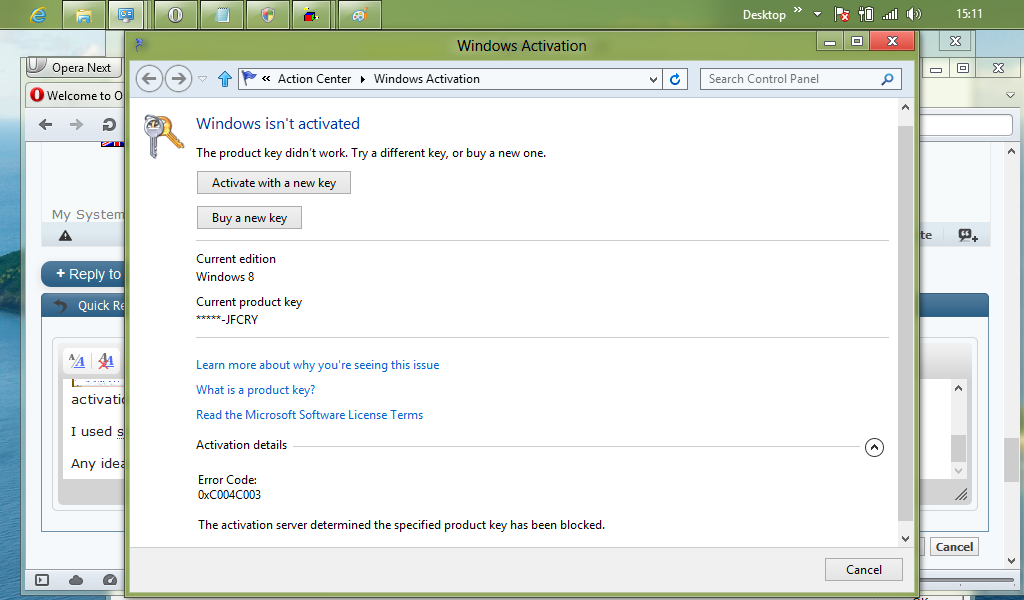
Task: Click the Quick Reply header
Action: pos(84,306)
